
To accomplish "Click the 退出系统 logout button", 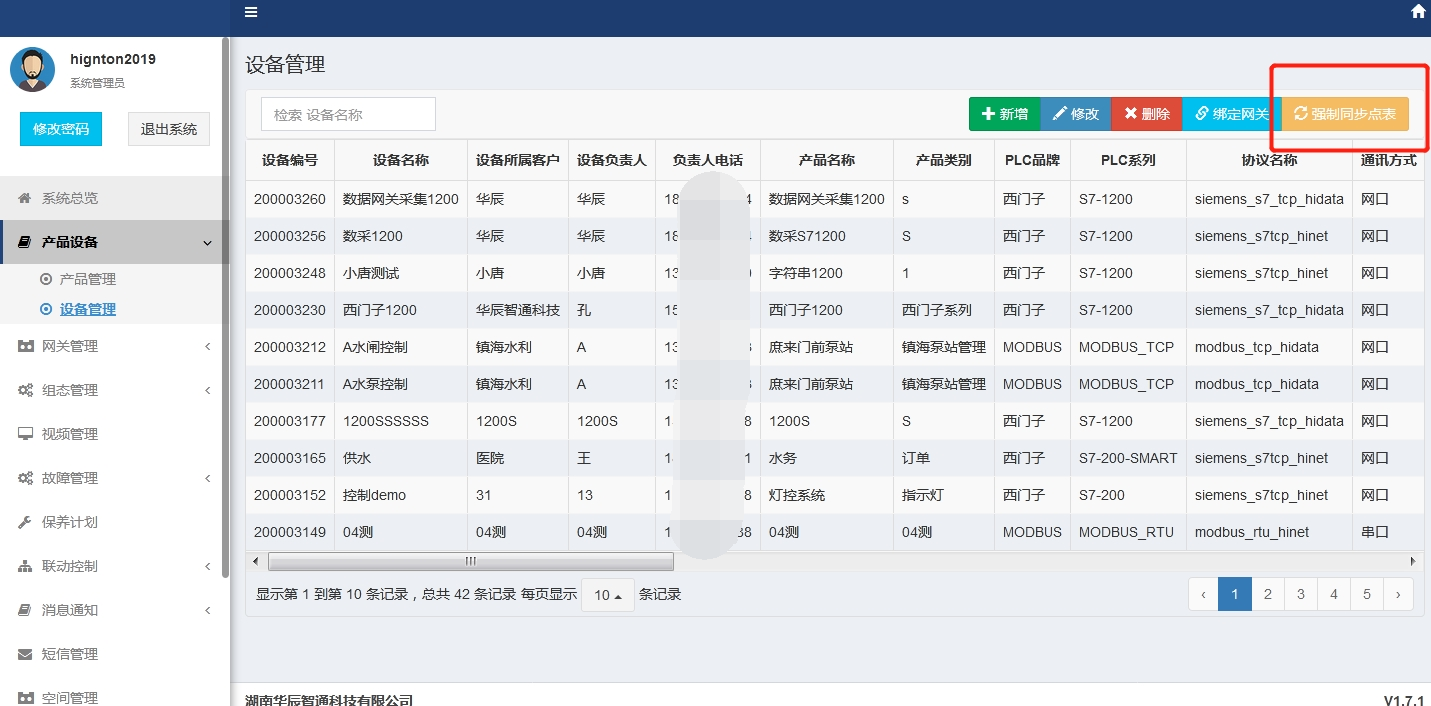I will coord(168,129).
